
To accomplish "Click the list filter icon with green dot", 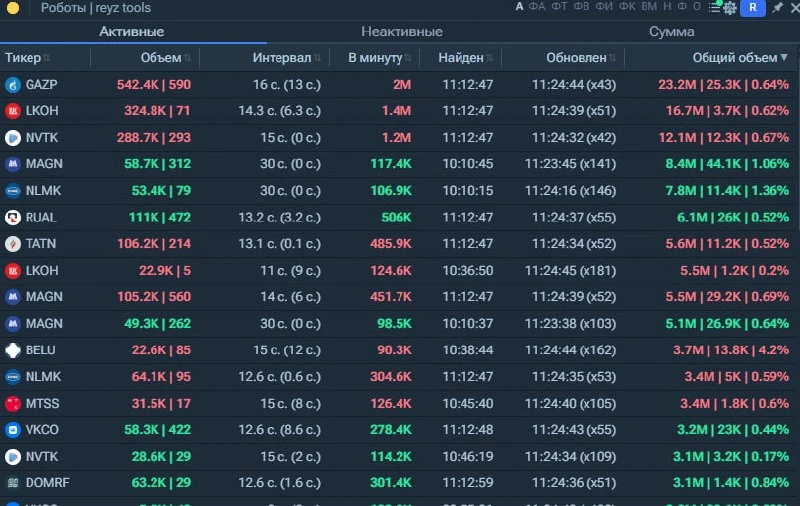I will click(x=714, y=7).
